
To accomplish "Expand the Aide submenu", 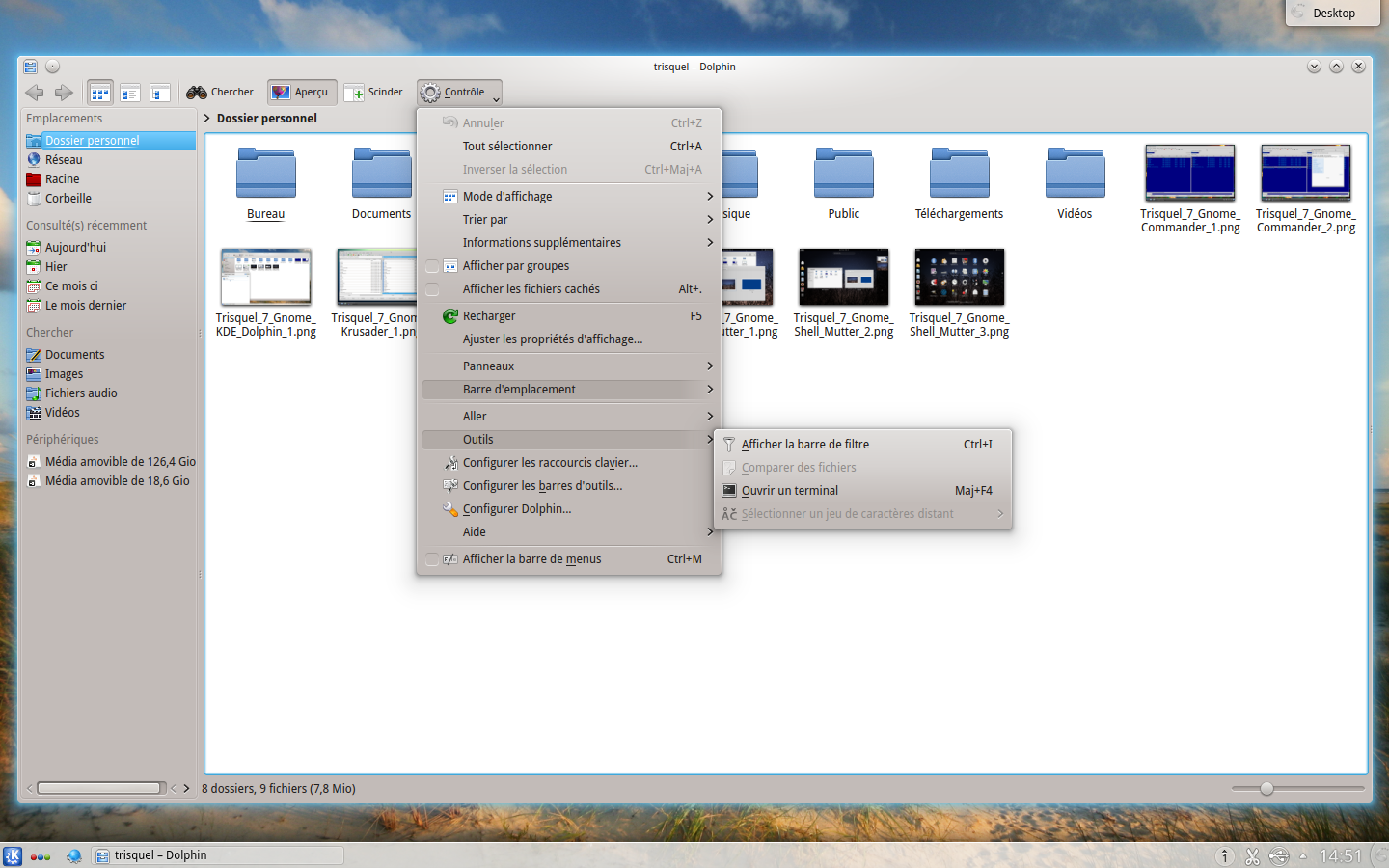I will pyautogui.click(x=569, y=532).
